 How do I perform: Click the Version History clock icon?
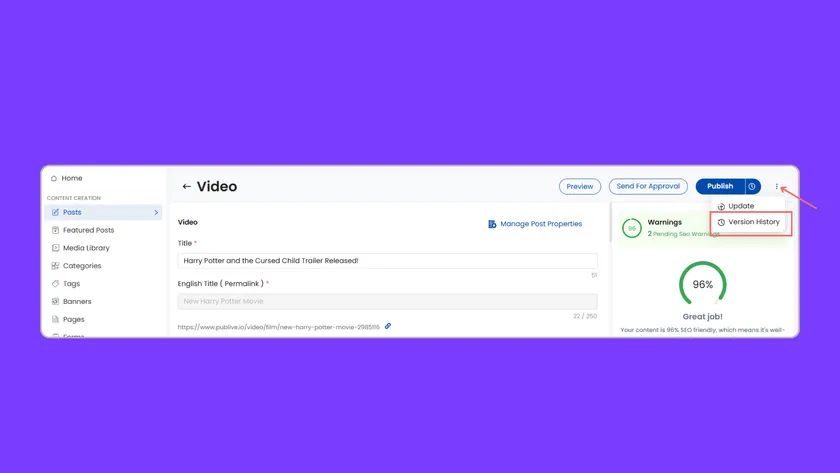pos(721,222)
